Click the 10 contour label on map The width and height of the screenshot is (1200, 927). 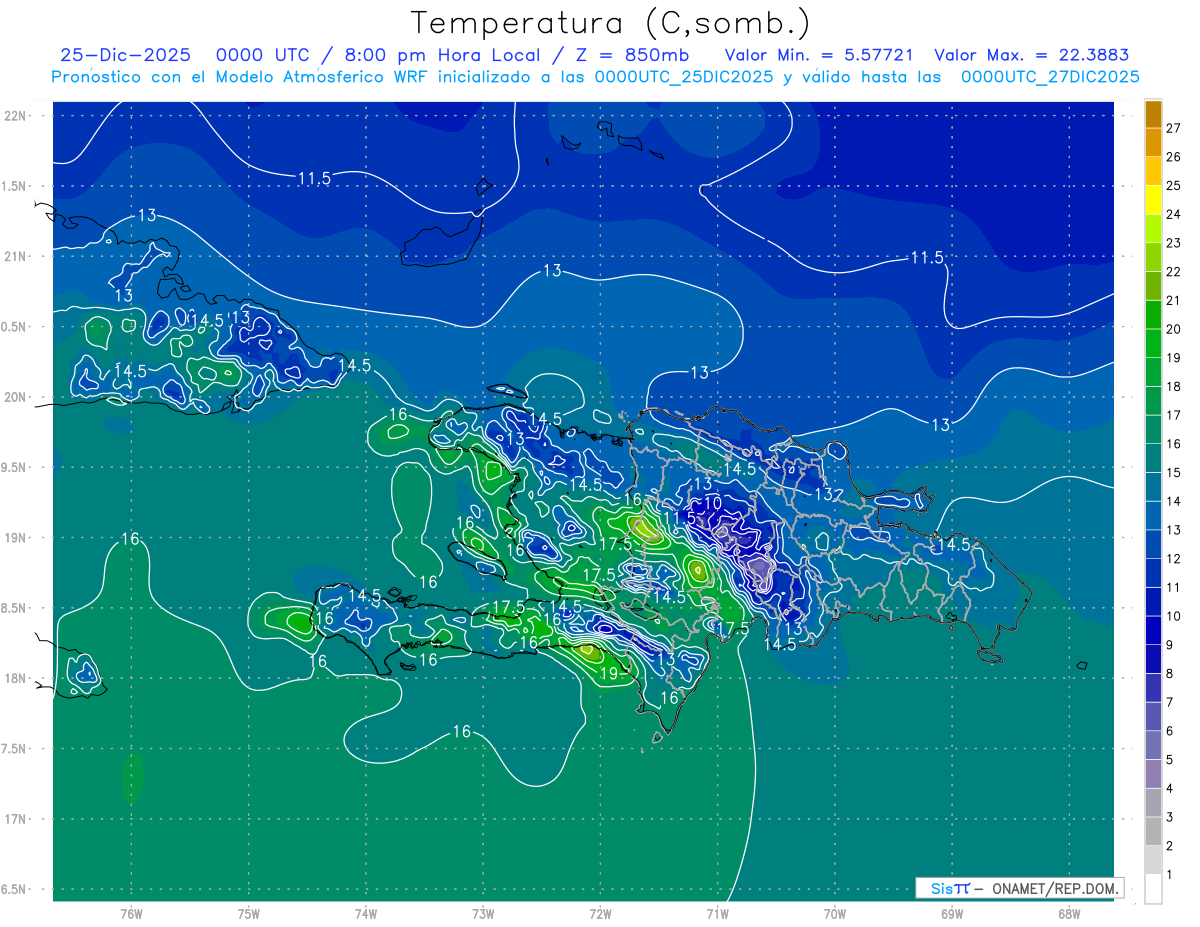pyautogui.click(x=713, y=502)
